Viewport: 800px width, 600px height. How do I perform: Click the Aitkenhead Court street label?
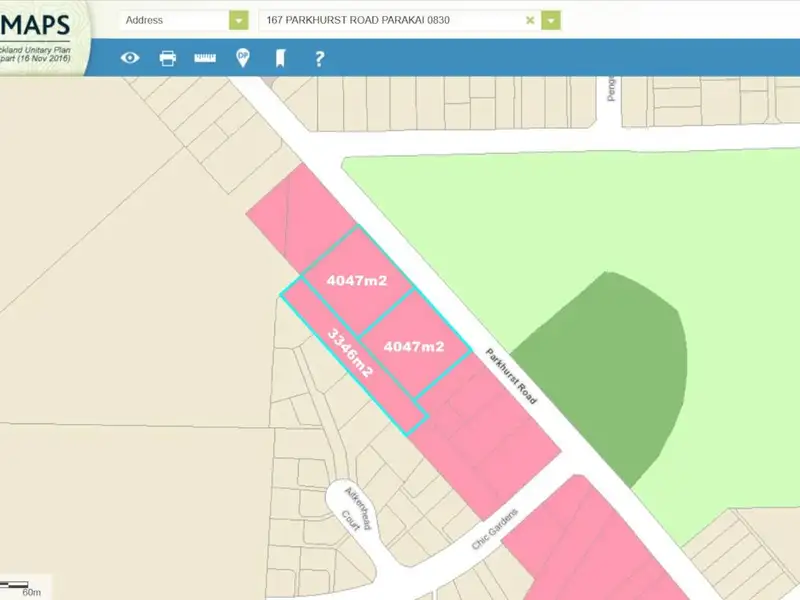[x=358, y=509]
